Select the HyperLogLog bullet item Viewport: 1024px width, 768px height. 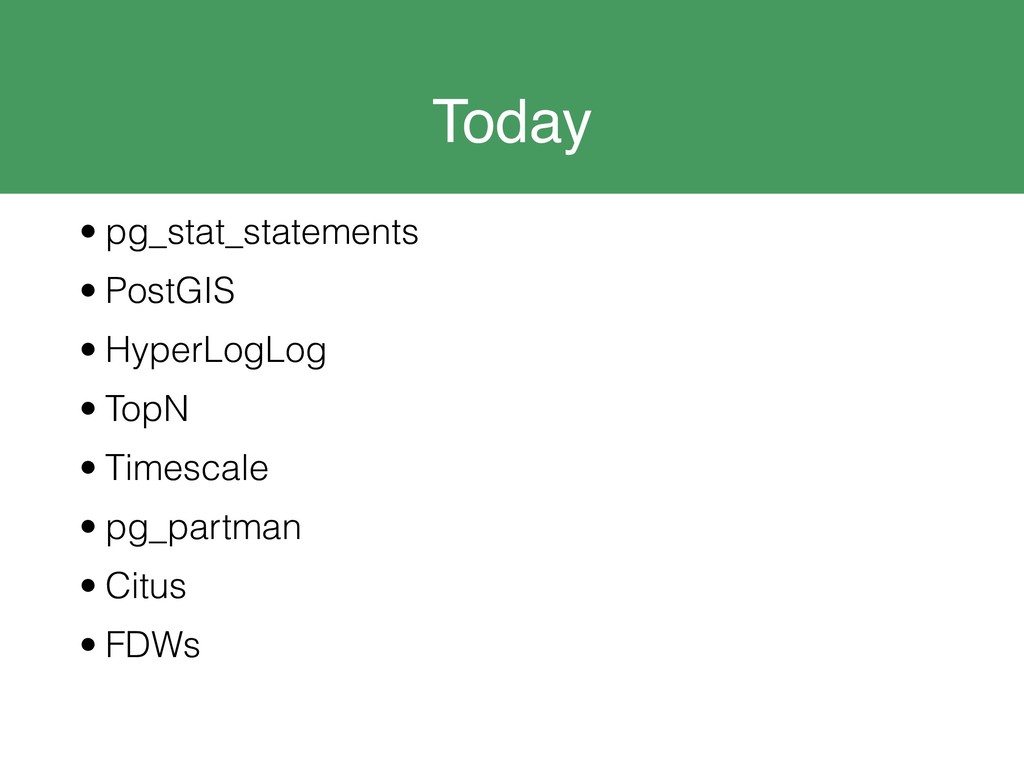point(216,351)
